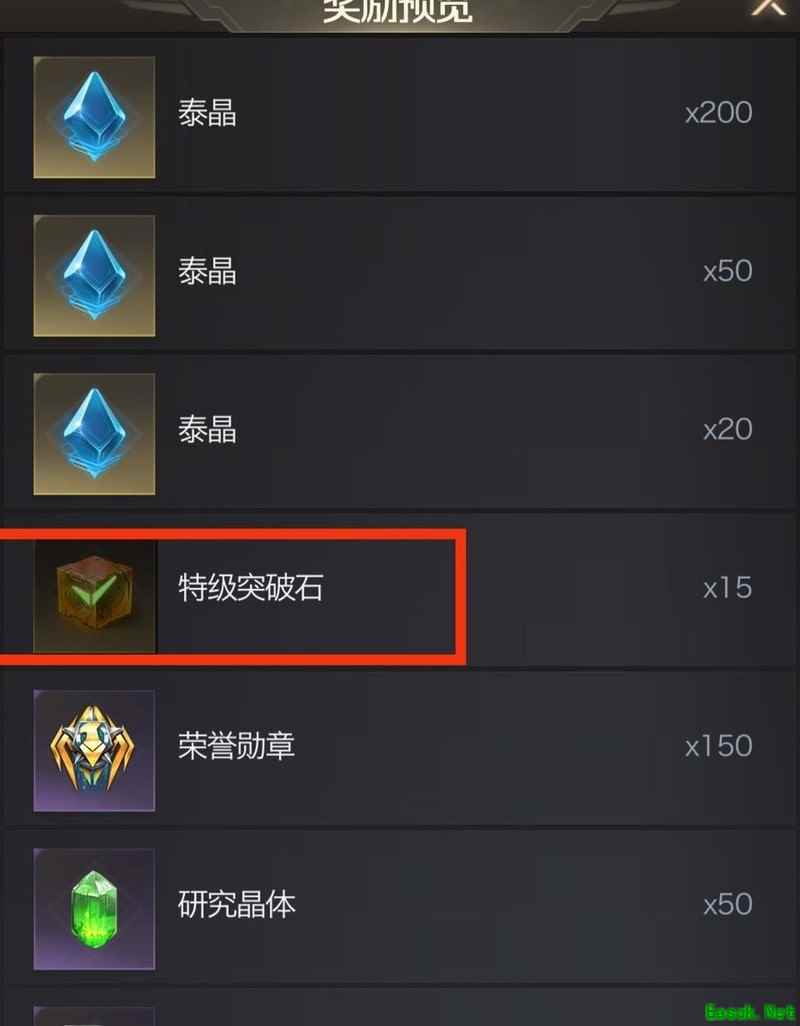The height and width of the screenshot is (1026, 800).
Task: Click the 奖励预览 panel title
Action: pyautogui.click(x=398, y=10)
